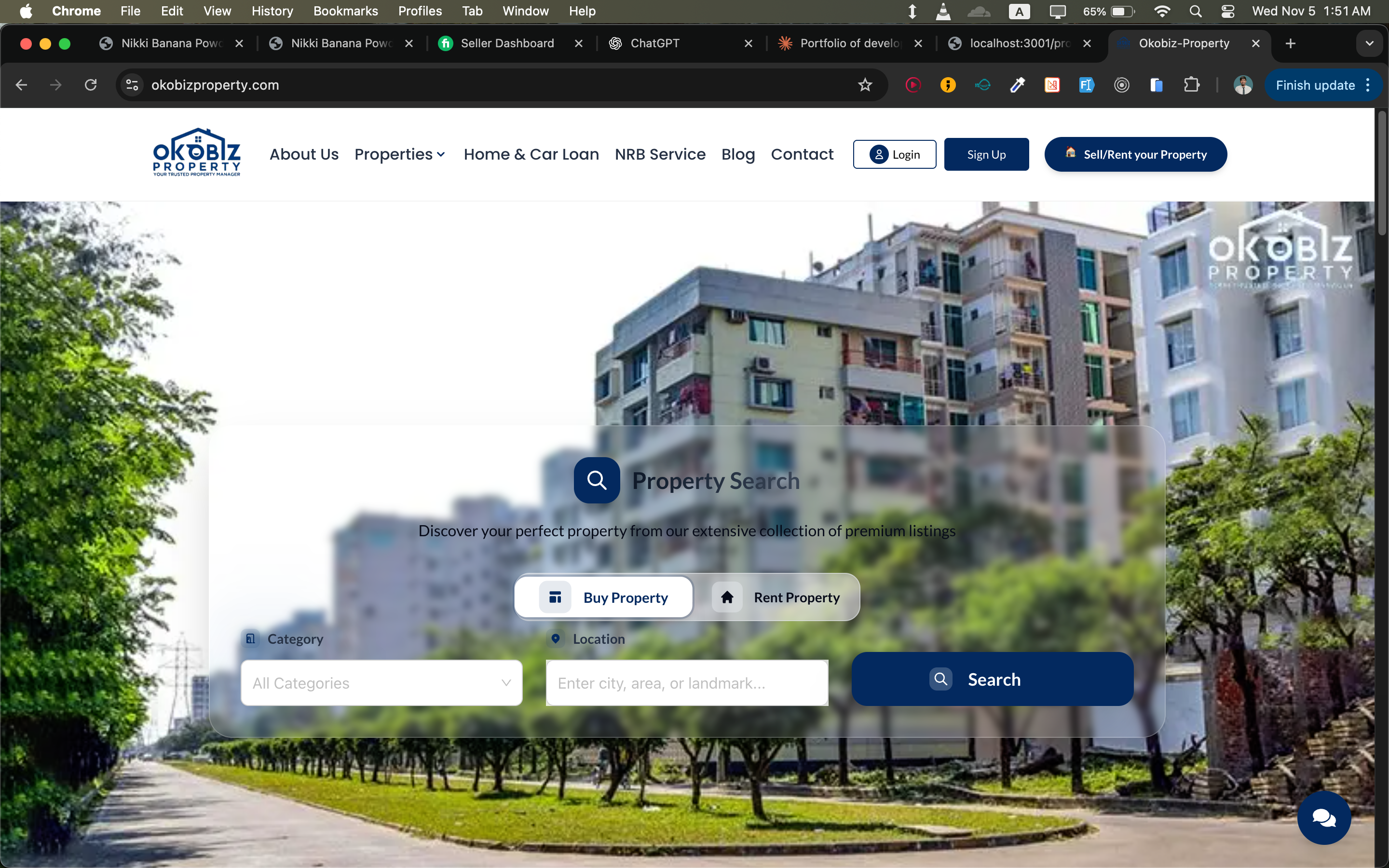Open the Finish update three-dot menu
Image resolution: width=1389 pixels, height=868 pixels.
[x=1368, y=85]
